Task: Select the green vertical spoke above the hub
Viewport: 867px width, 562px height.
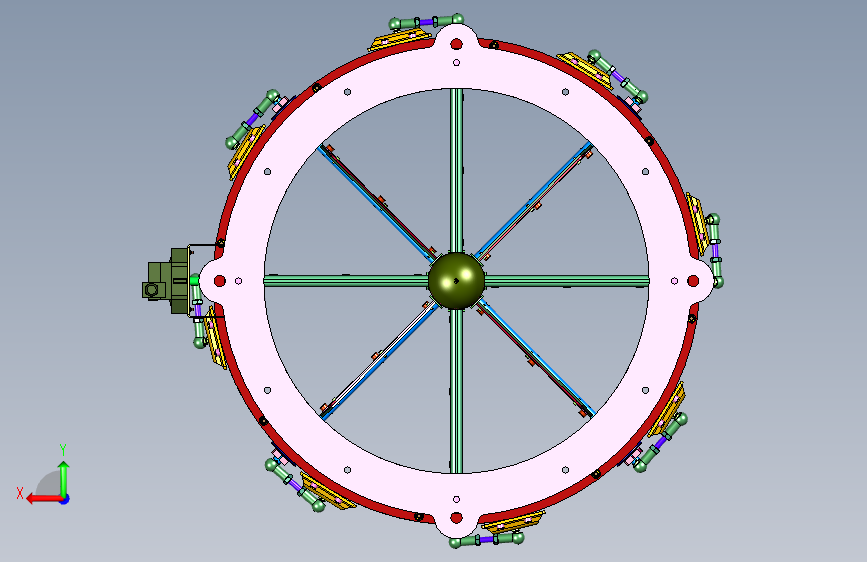Action: pos(456,170)
